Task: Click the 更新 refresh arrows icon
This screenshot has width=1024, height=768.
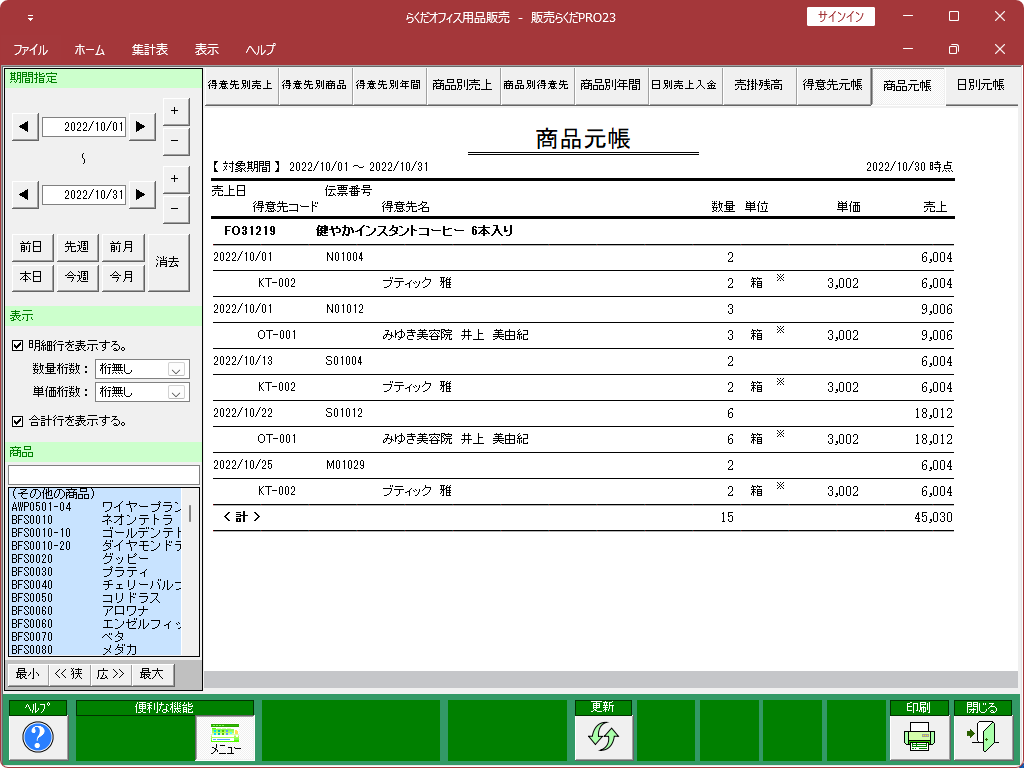Action: tap(603, 737)
